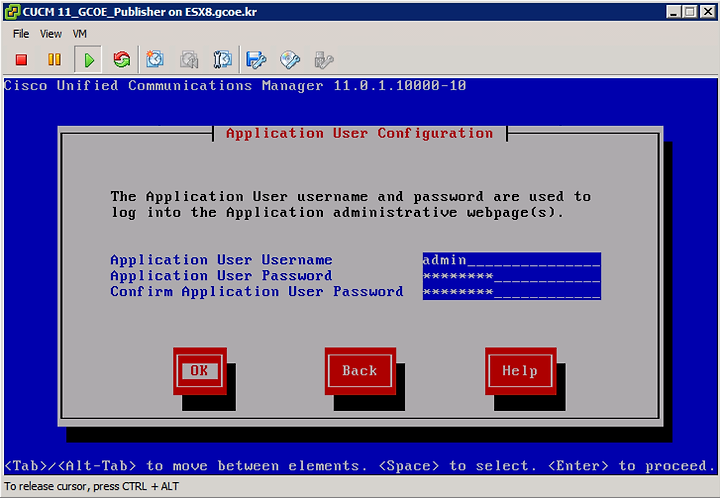Click the revert to snapshot icon
720x498 pixels.
pos(189,60)
